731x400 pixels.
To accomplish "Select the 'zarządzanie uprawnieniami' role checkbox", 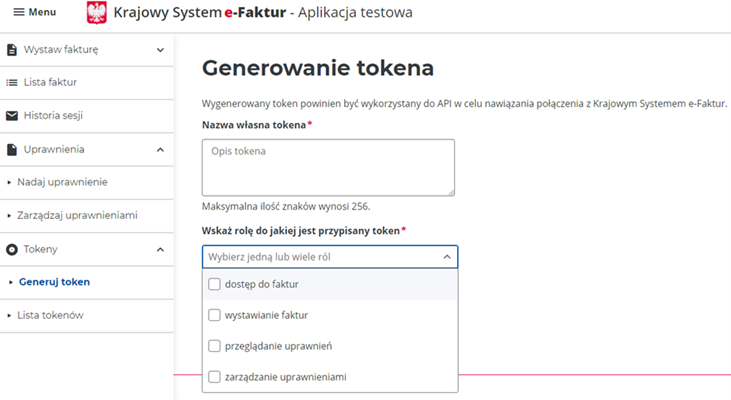I will point(214,377).
